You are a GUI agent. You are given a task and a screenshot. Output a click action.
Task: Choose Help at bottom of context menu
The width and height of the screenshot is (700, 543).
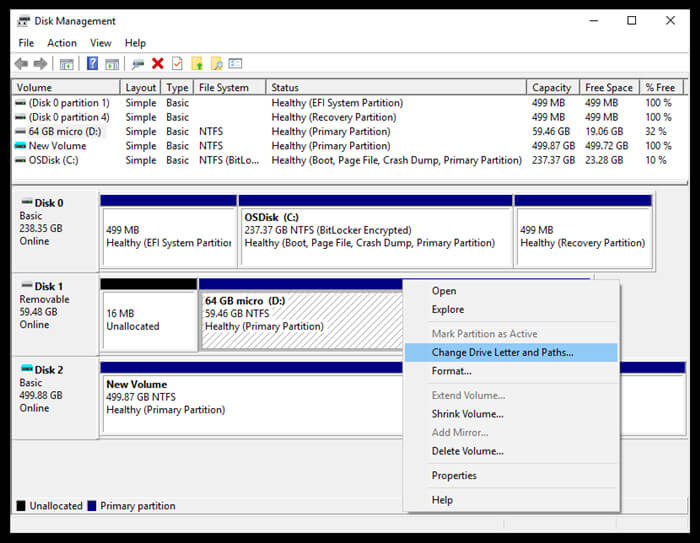[x=512, y=500]
